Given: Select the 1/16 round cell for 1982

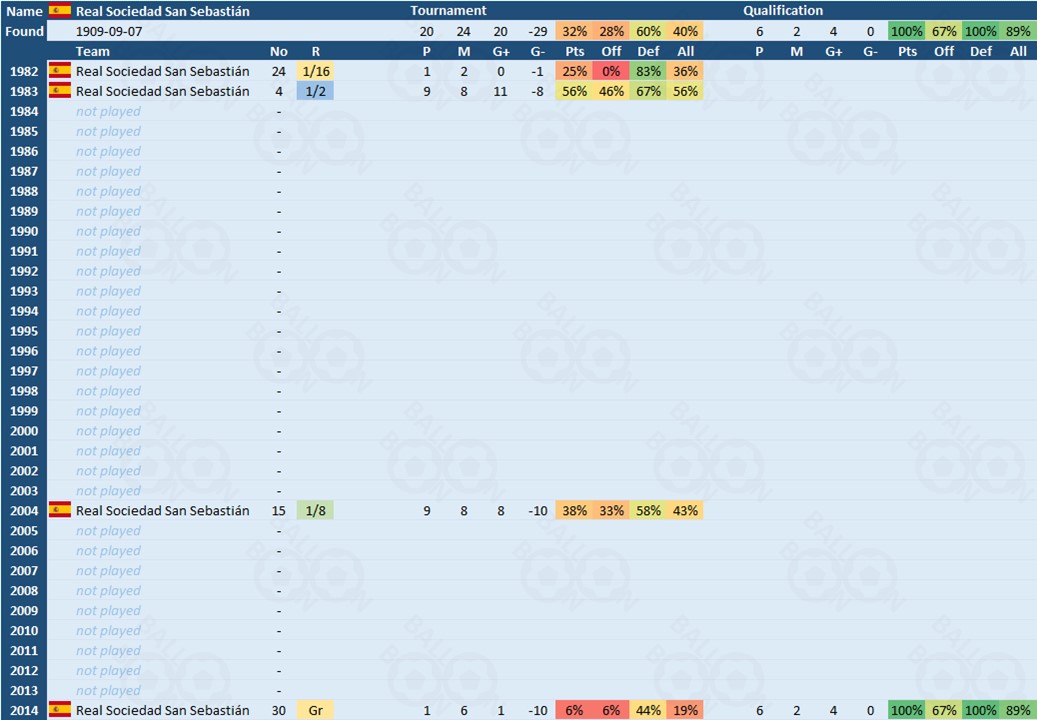Looking at the screenshot, I should coord(316,71).
